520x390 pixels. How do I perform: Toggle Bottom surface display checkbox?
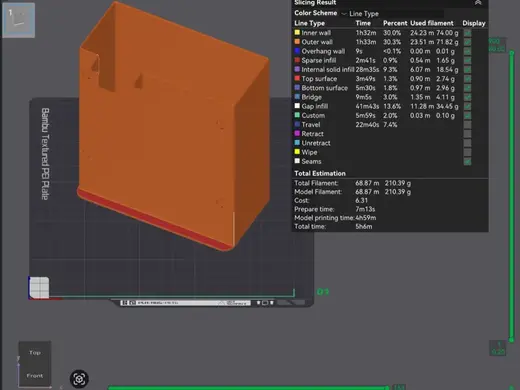[467, 88]
